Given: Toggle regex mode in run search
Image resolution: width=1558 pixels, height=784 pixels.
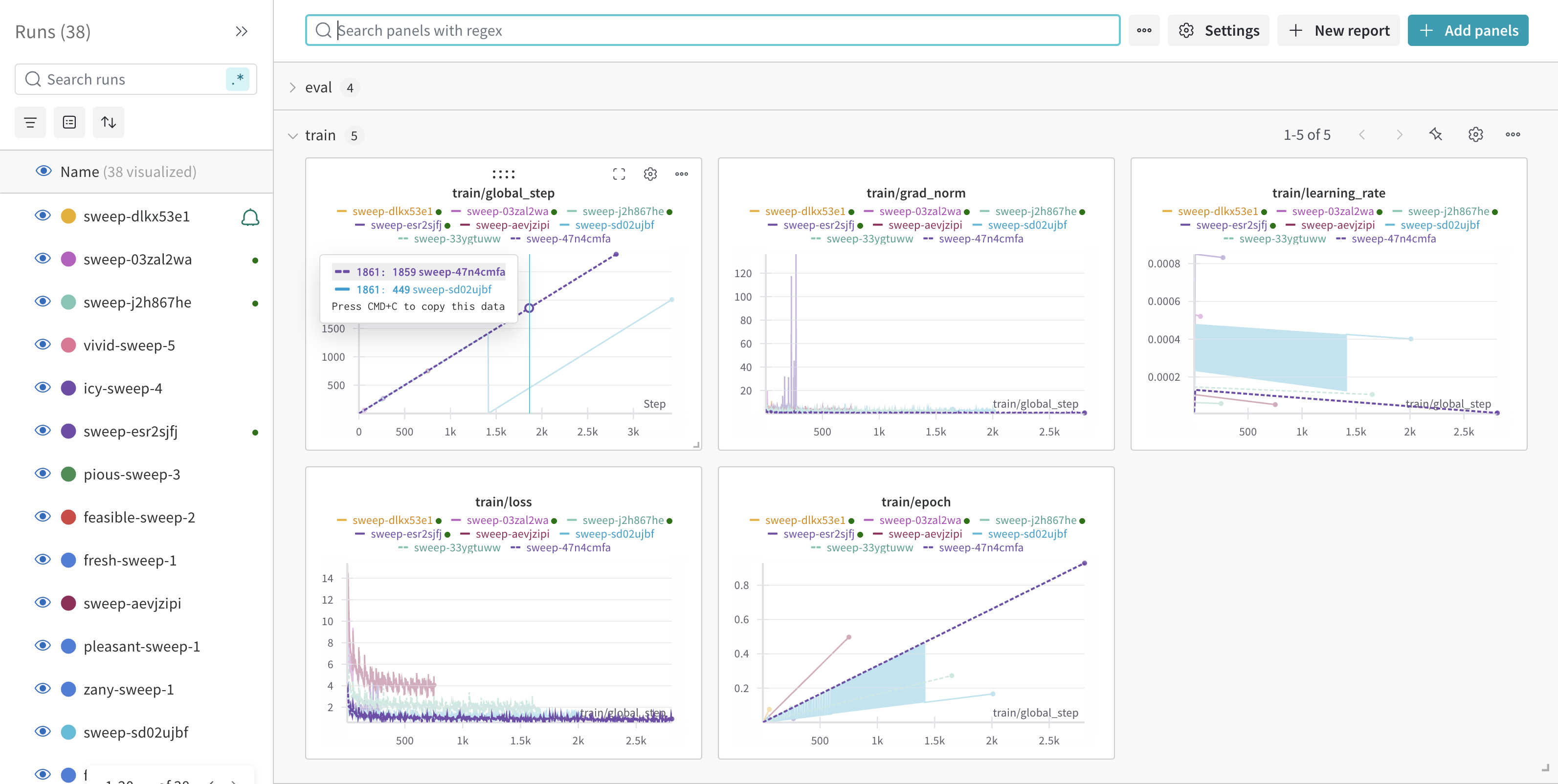Looking at the screenshot, I should click(x=237, y=79).
